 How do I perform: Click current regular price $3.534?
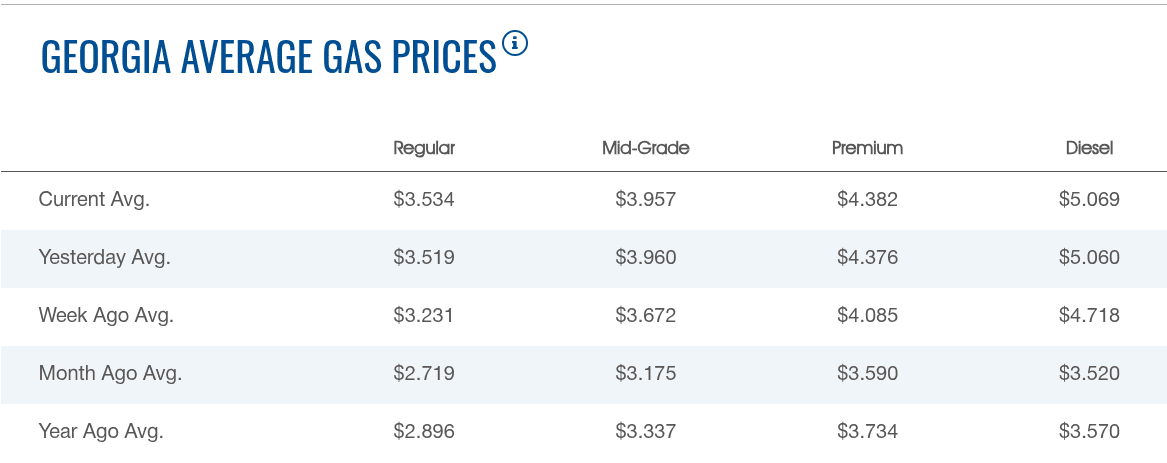tap(424, 199)
